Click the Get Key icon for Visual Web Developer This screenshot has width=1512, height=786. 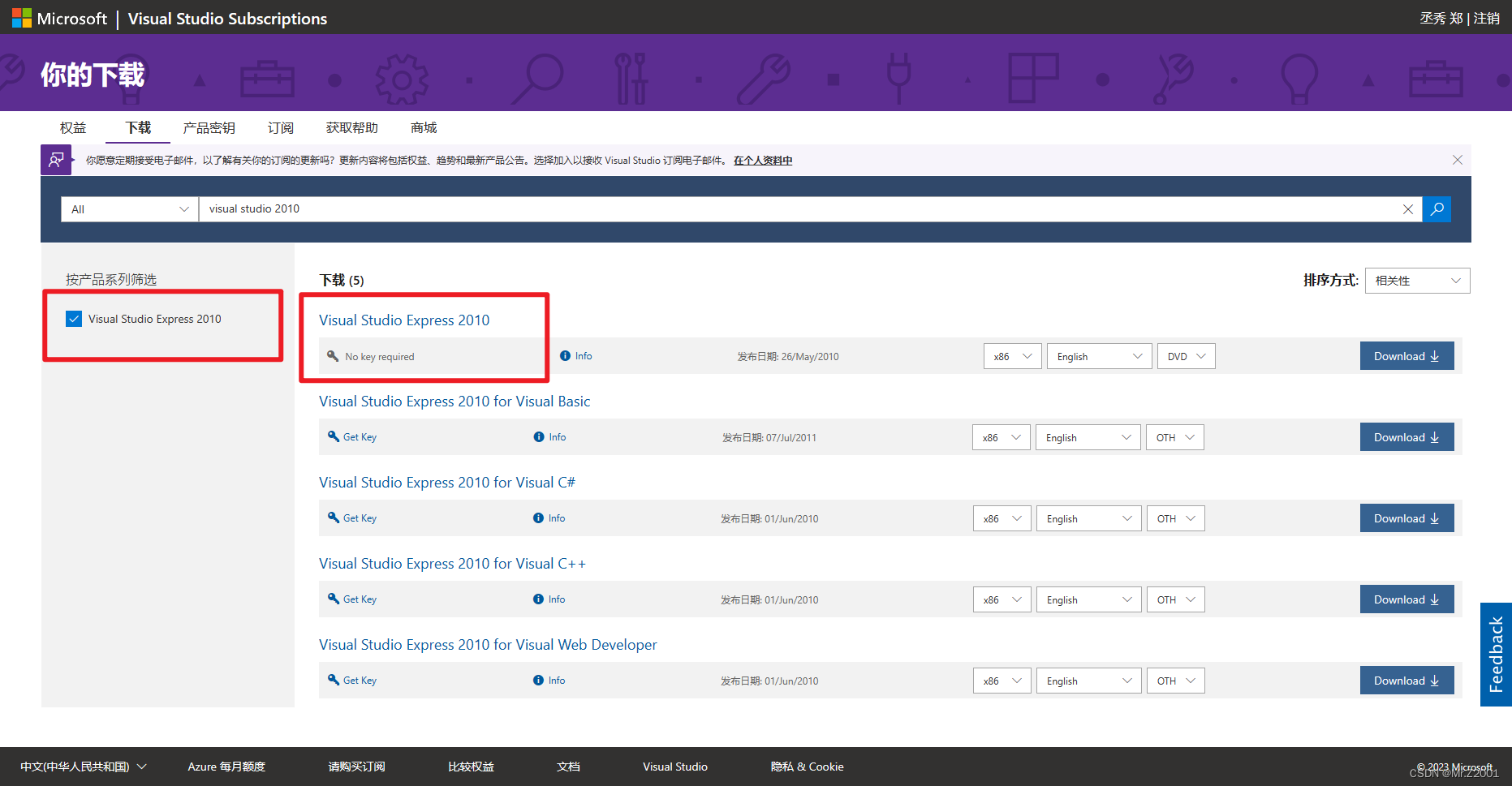point(334,680)
